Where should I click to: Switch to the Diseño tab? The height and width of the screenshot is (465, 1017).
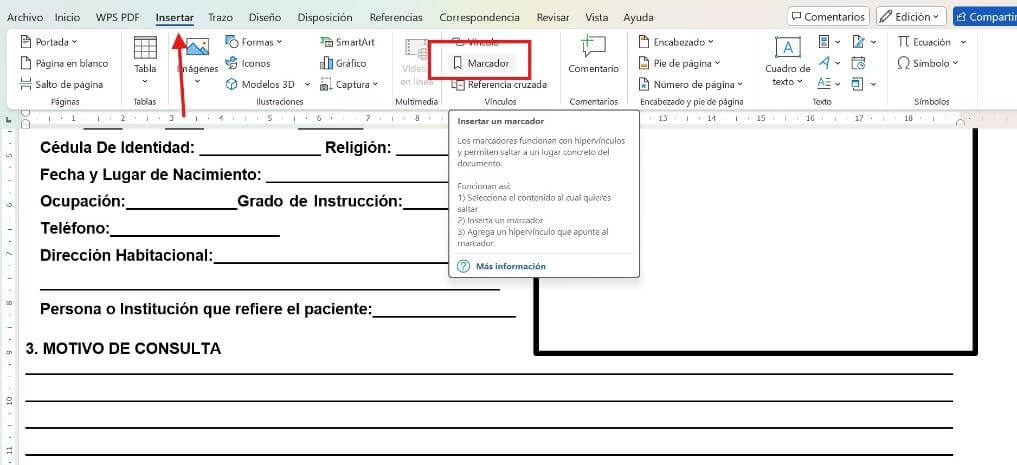(x=265, y=18)
